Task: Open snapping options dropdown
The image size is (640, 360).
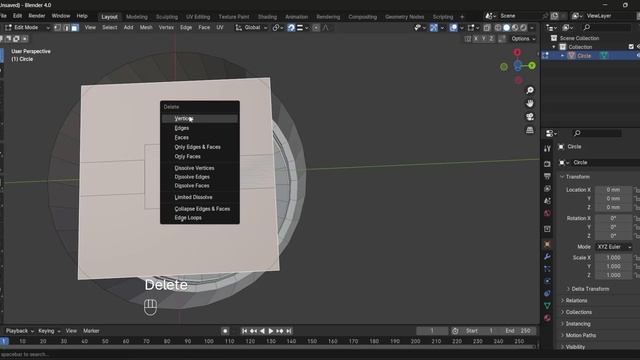Action: coord(302,28)
